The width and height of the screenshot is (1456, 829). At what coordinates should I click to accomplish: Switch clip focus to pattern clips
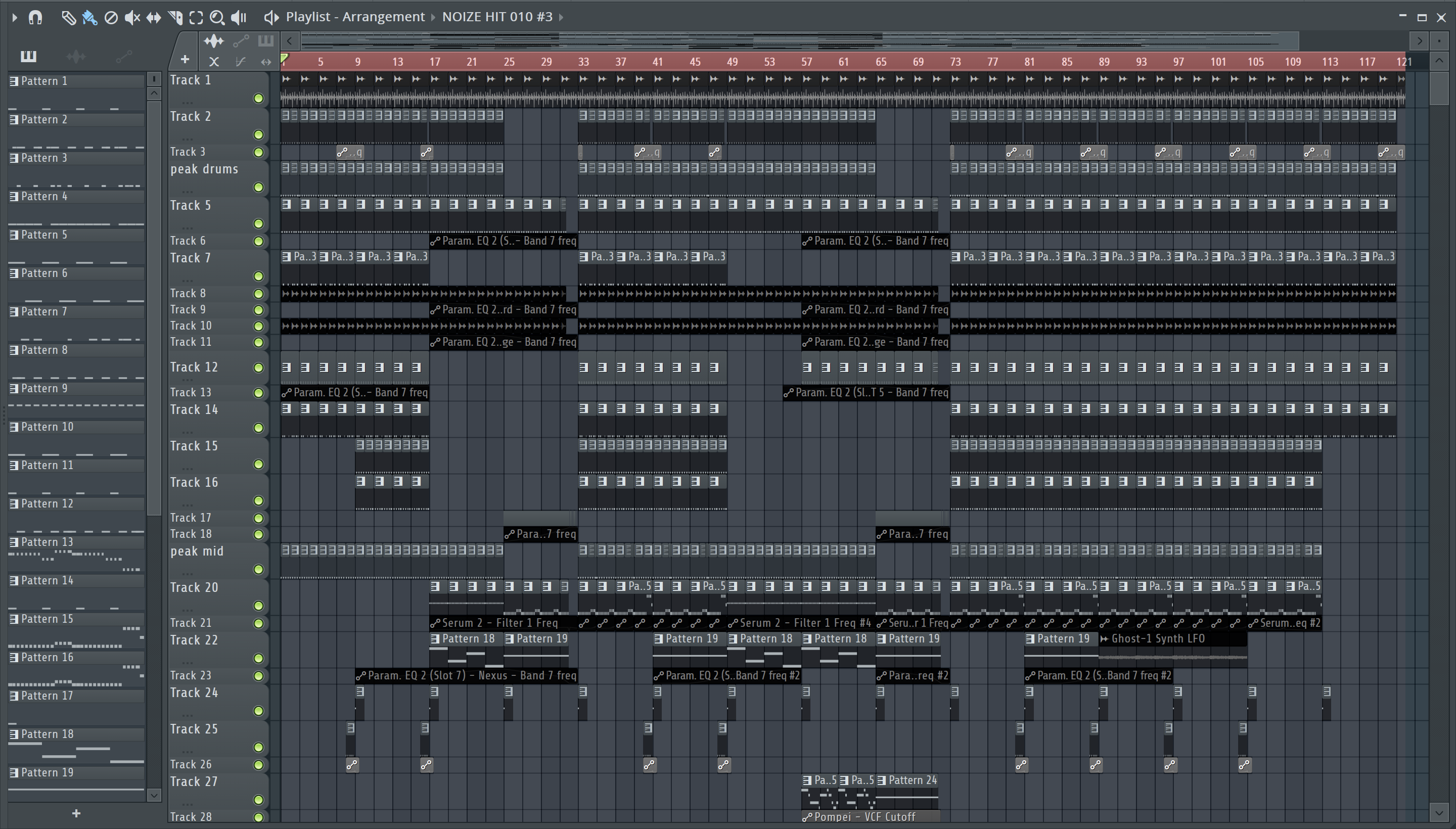(265, 40)
